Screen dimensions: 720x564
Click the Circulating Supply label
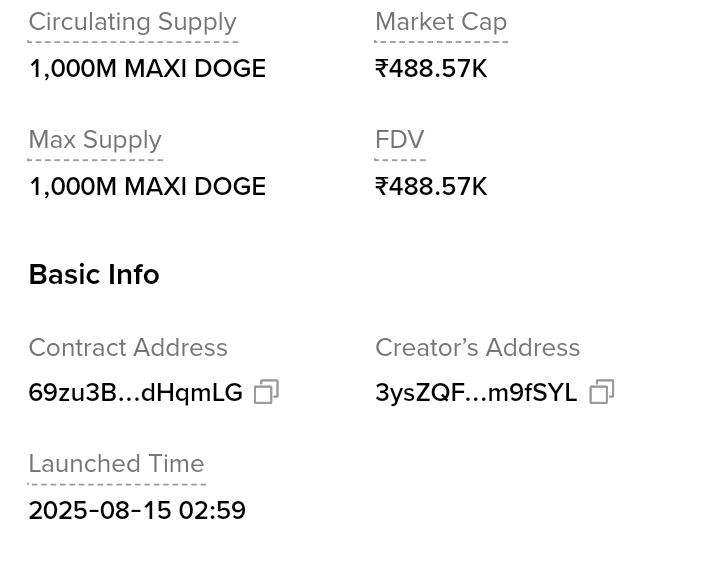coord(132,22)
